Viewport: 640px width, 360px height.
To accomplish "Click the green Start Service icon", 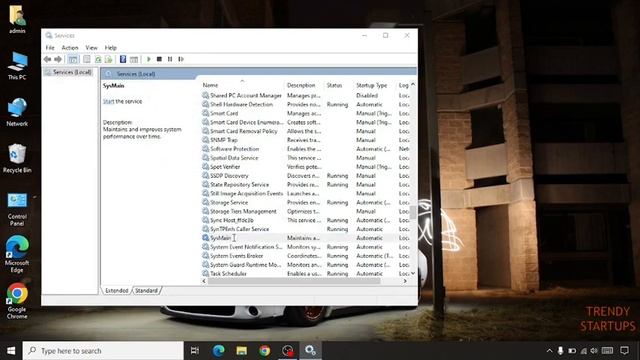I will coord(149,59).
